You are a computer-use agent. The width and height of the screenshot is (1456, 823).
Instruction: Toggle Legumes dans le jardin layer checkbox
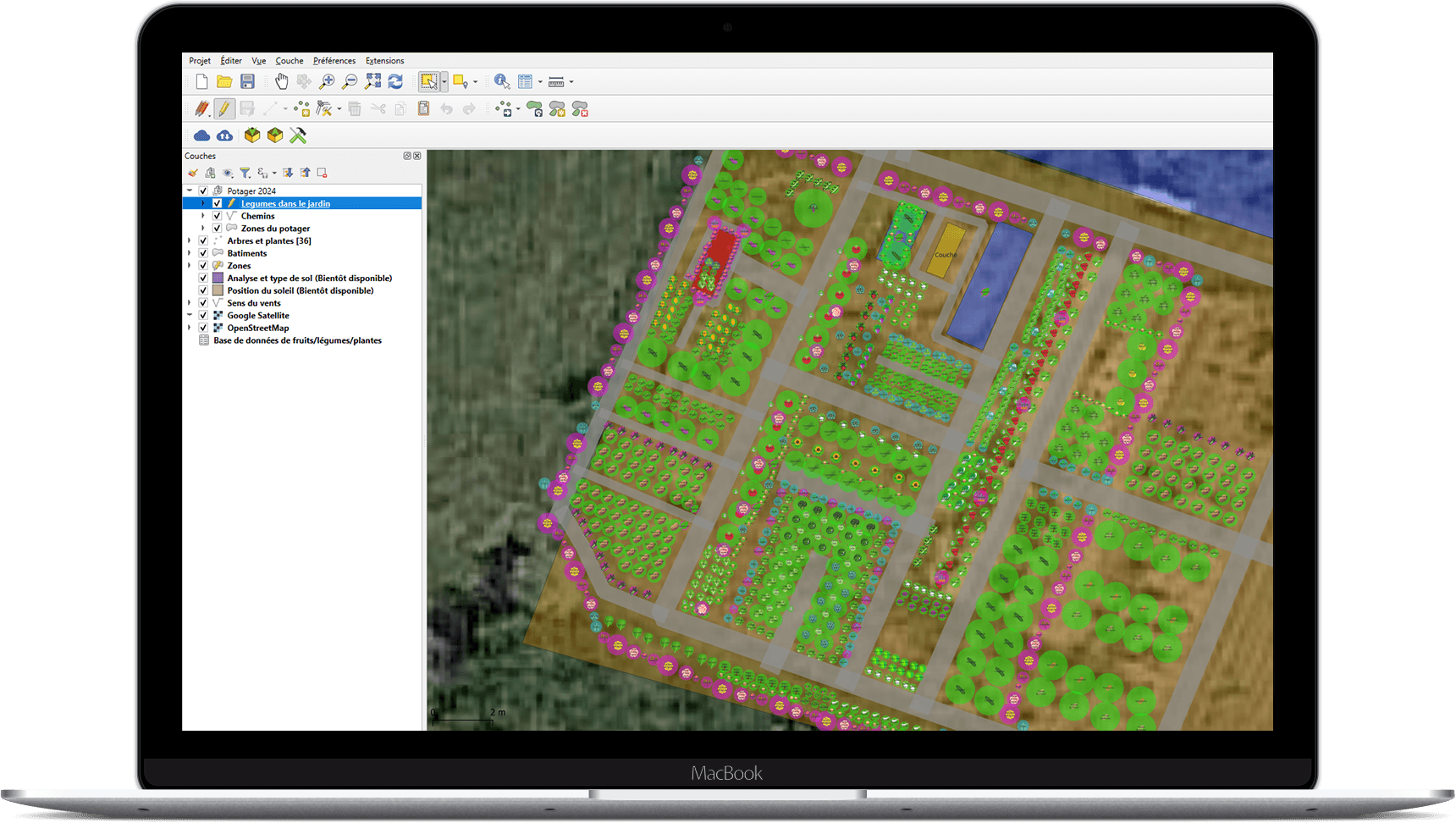pos(217,203)
